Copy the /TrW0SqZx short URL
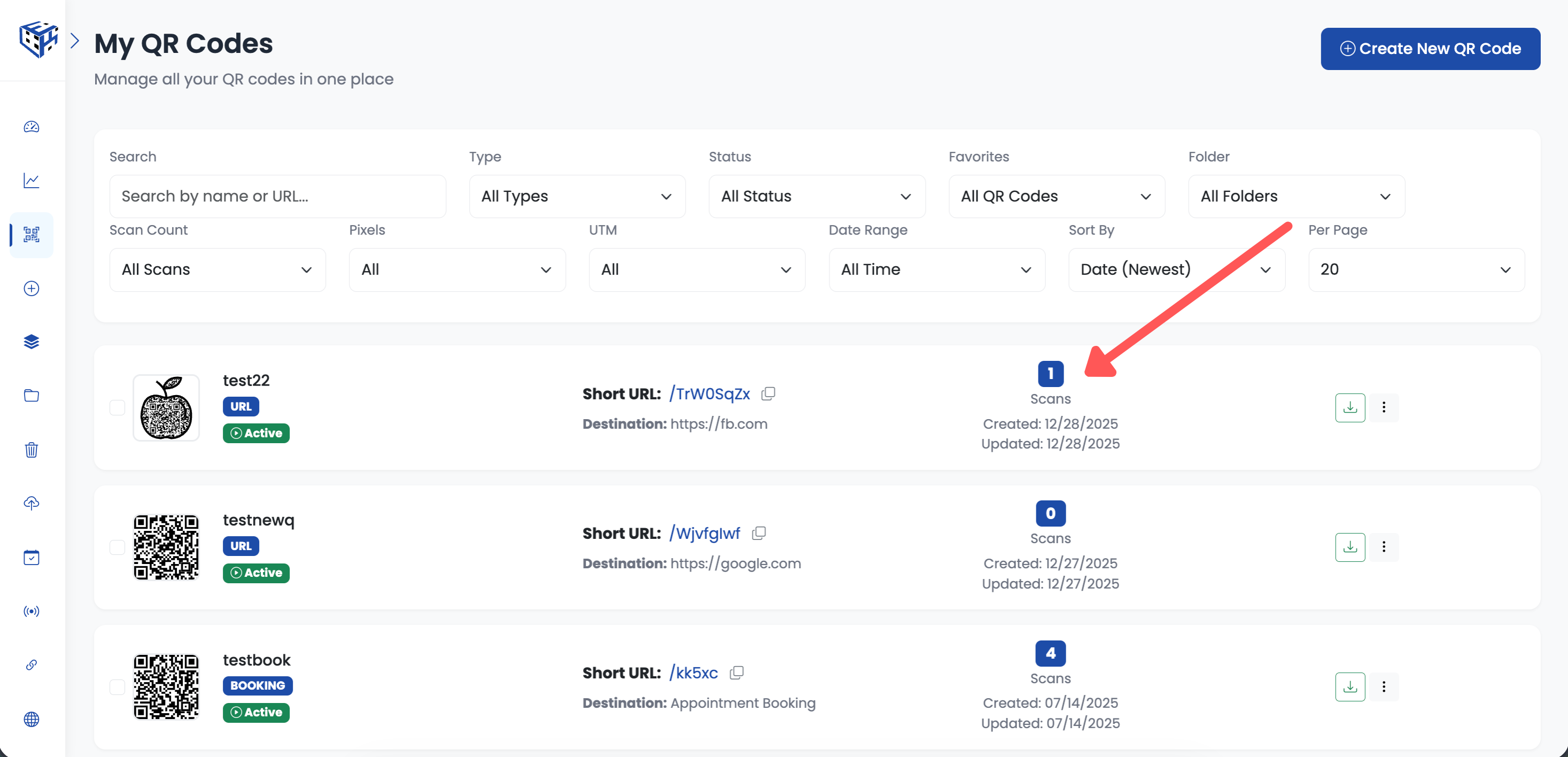Image resolution: width=1568 pixels, height=757 pixels. (768, 393)
